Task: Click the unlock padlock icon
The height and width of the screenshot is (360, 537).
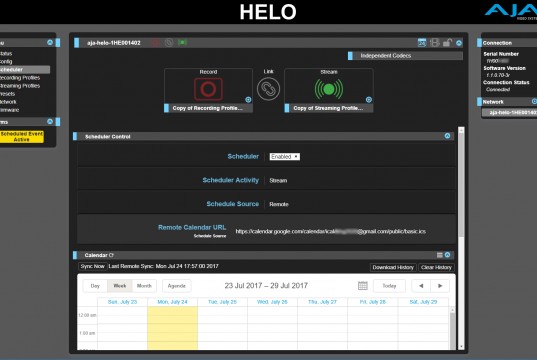Action: pyautogui.click(x=447, y=43)
